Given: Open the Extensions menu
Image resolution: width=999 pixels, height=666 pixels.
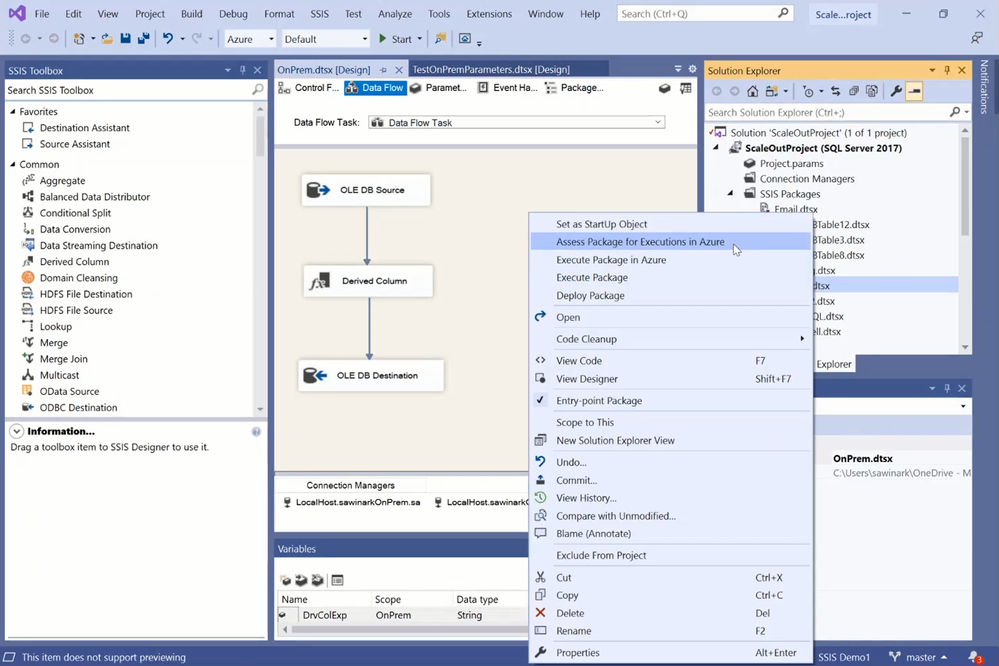Looking at the screenshot, I should tap(489, 13).
